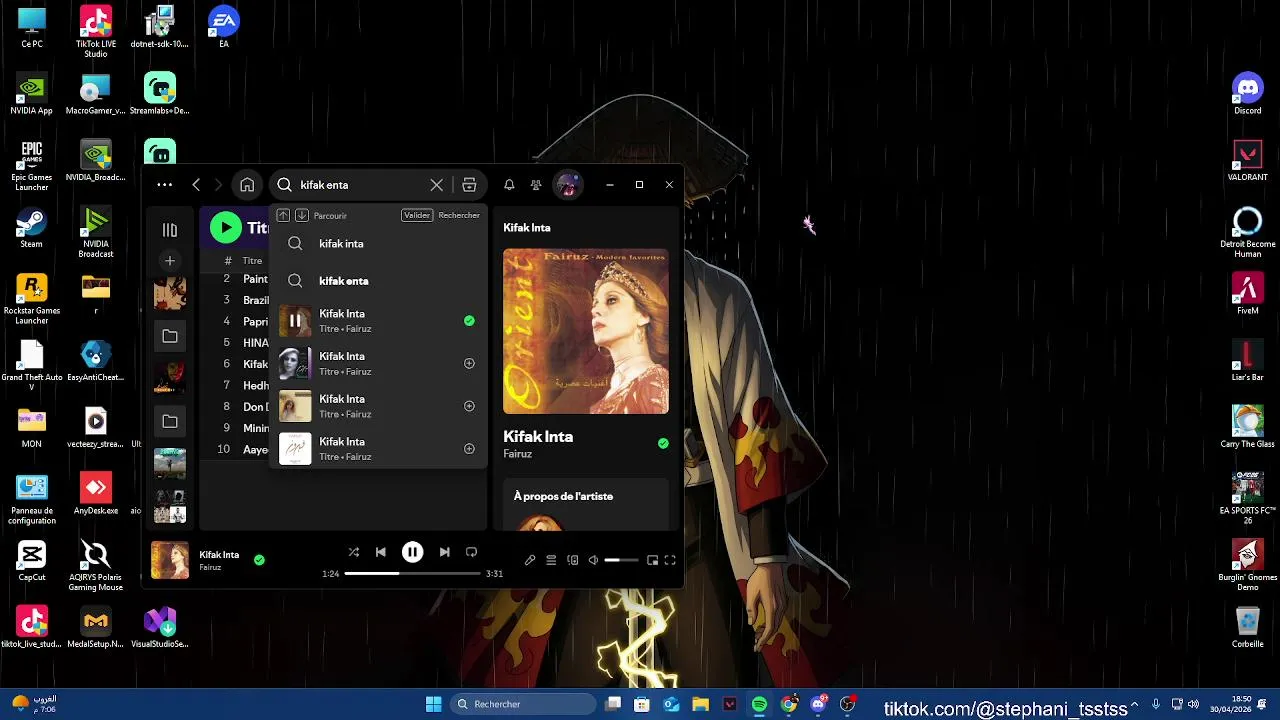Select the Corbeille recycle bin

1247,627
